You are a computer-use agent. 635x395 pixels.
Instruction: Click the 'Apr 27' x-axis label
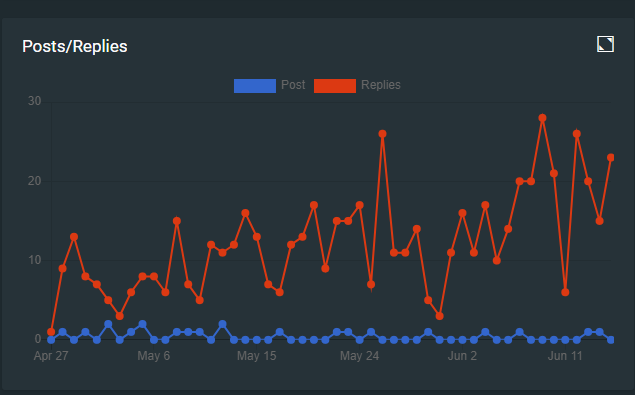pyautogui.click(x=51, y=356)
